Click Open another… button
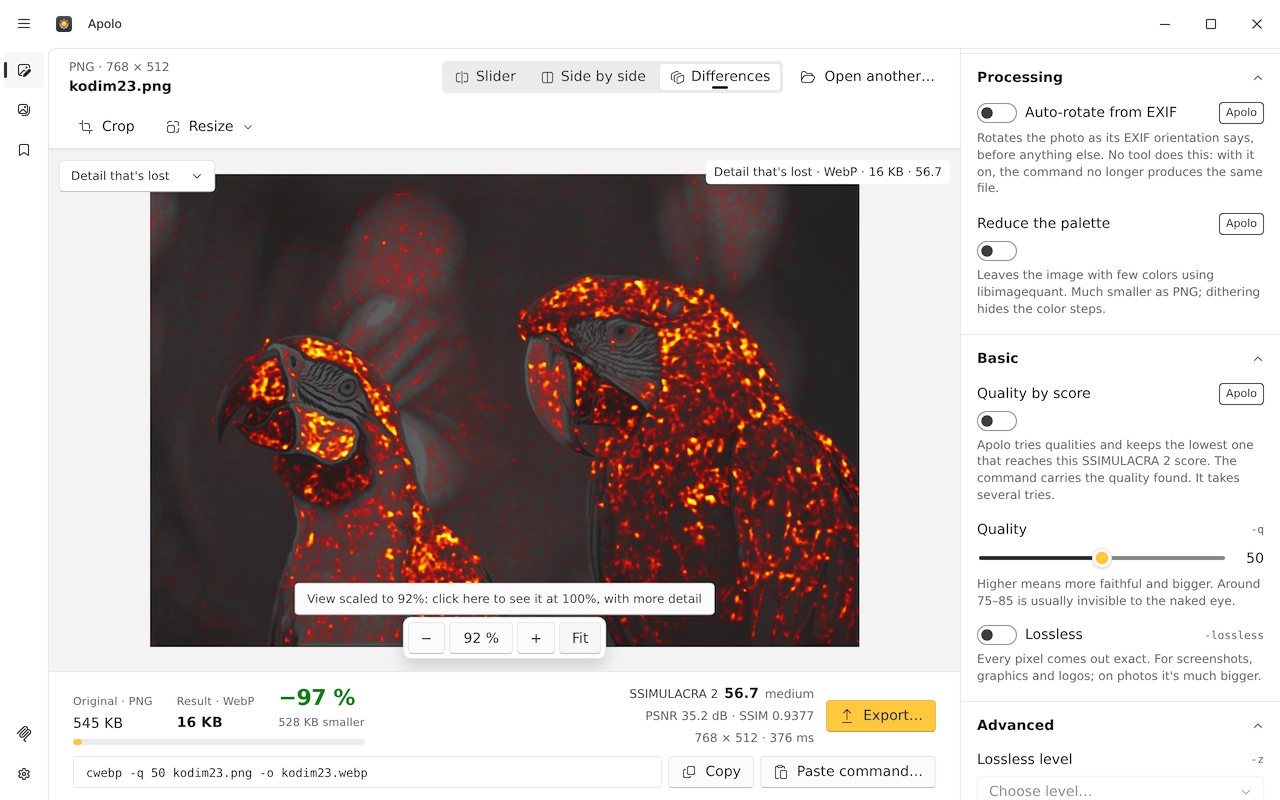This screenshot has height=800, width=1280. [867, 76]
